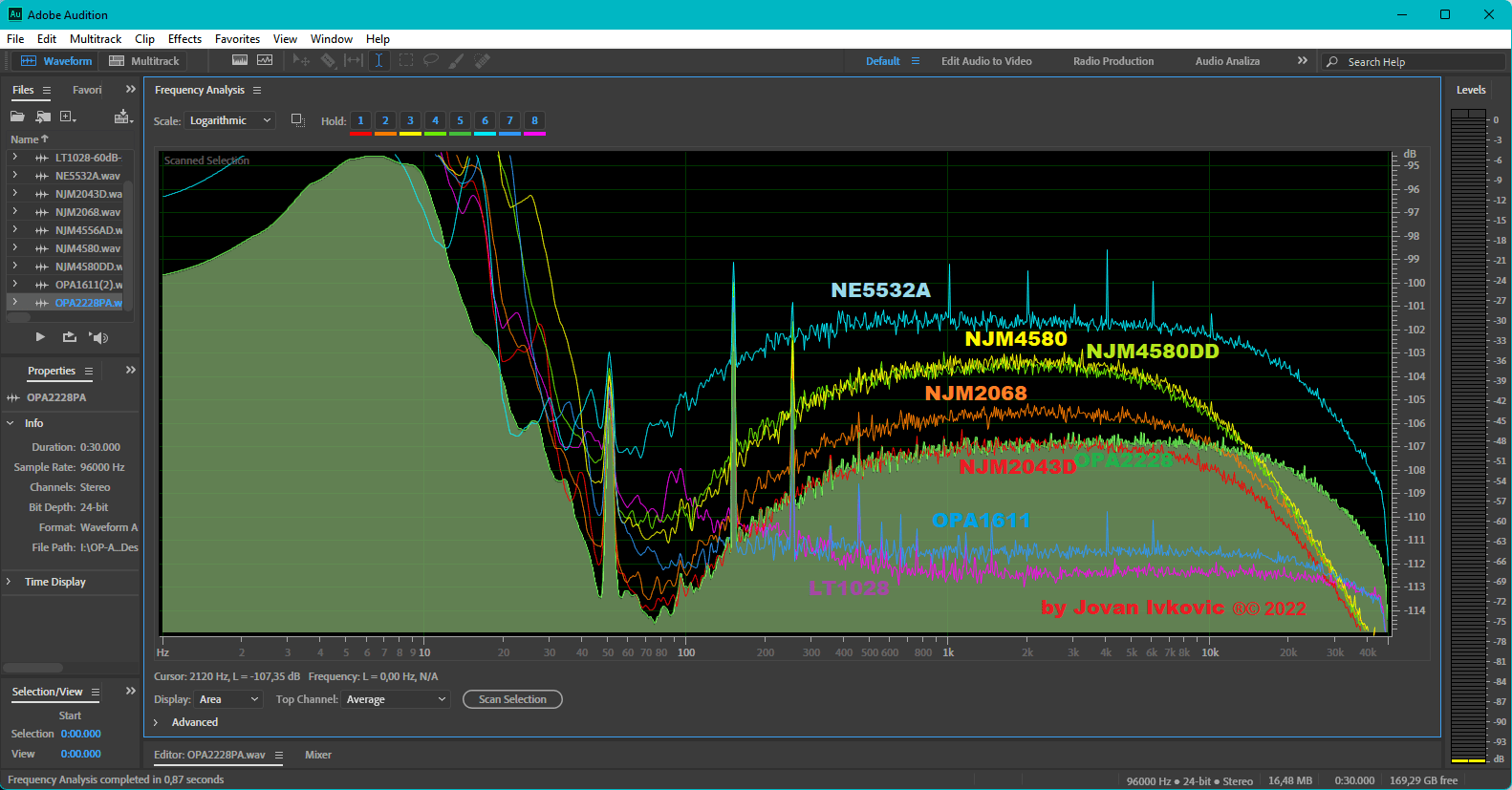Select the Move tool

click(x=301, y=60)
